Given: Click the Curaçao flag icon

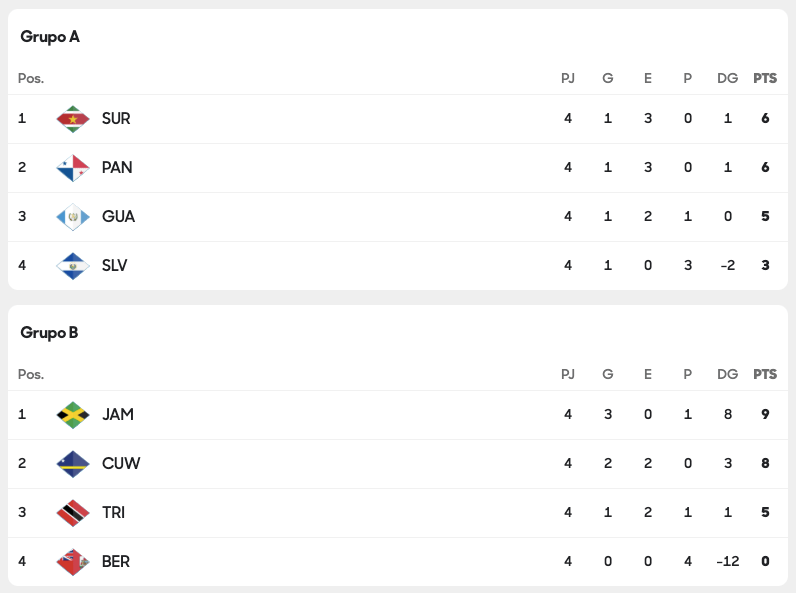Looking at the screenshot, I should 73,463.
